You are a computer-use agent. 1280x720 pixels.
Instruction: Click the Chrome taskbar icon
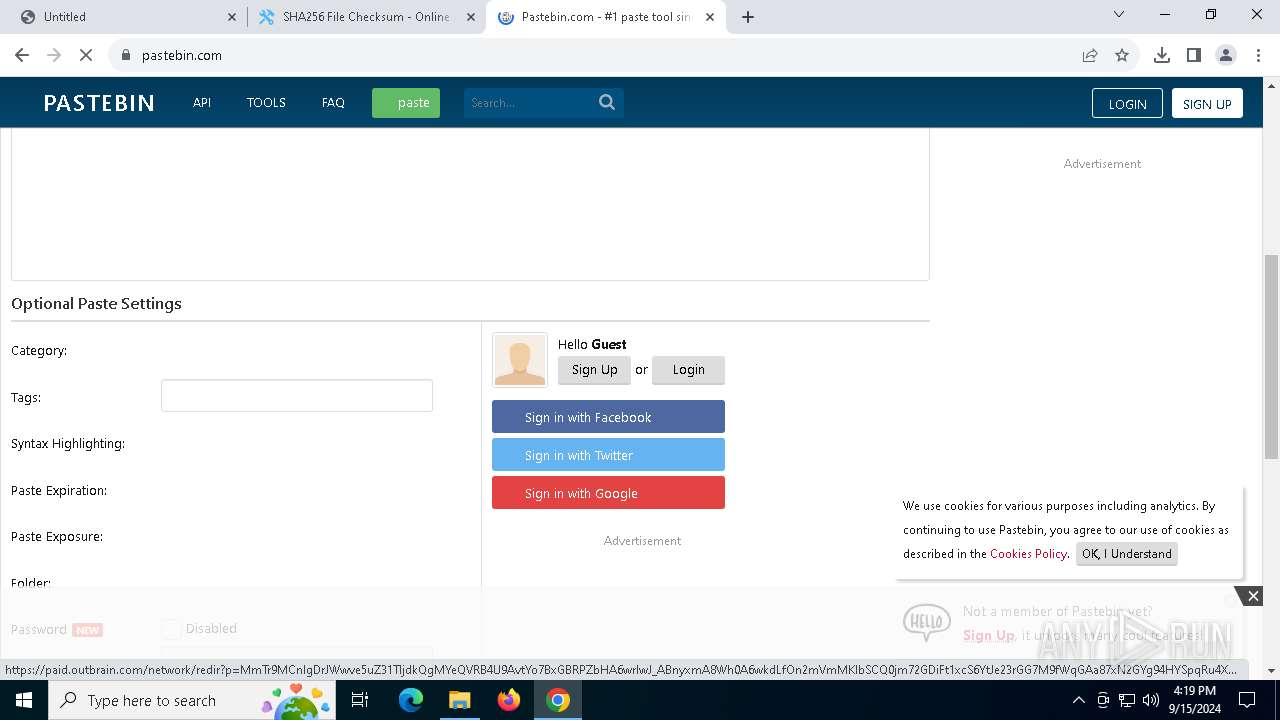(x=558, y=700)
